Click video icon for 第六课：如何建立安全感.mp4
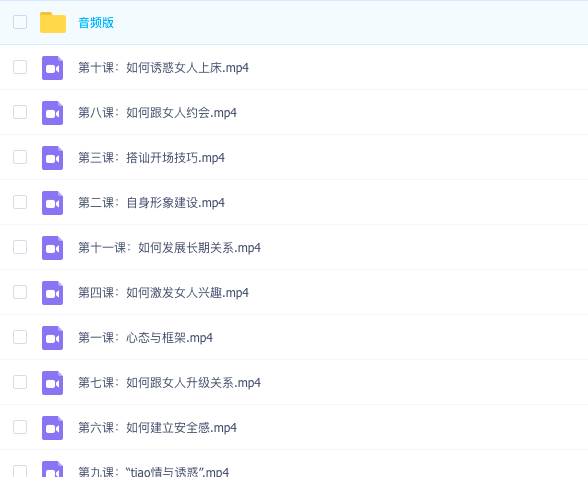Image resolution: width=588 pixels, height=477 pixels. 52,428
